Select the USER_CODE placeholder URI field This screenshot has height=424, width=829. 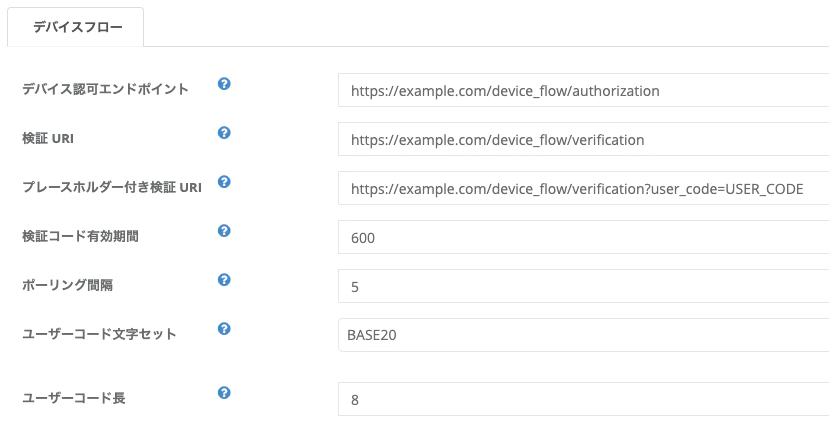[584, 188]
